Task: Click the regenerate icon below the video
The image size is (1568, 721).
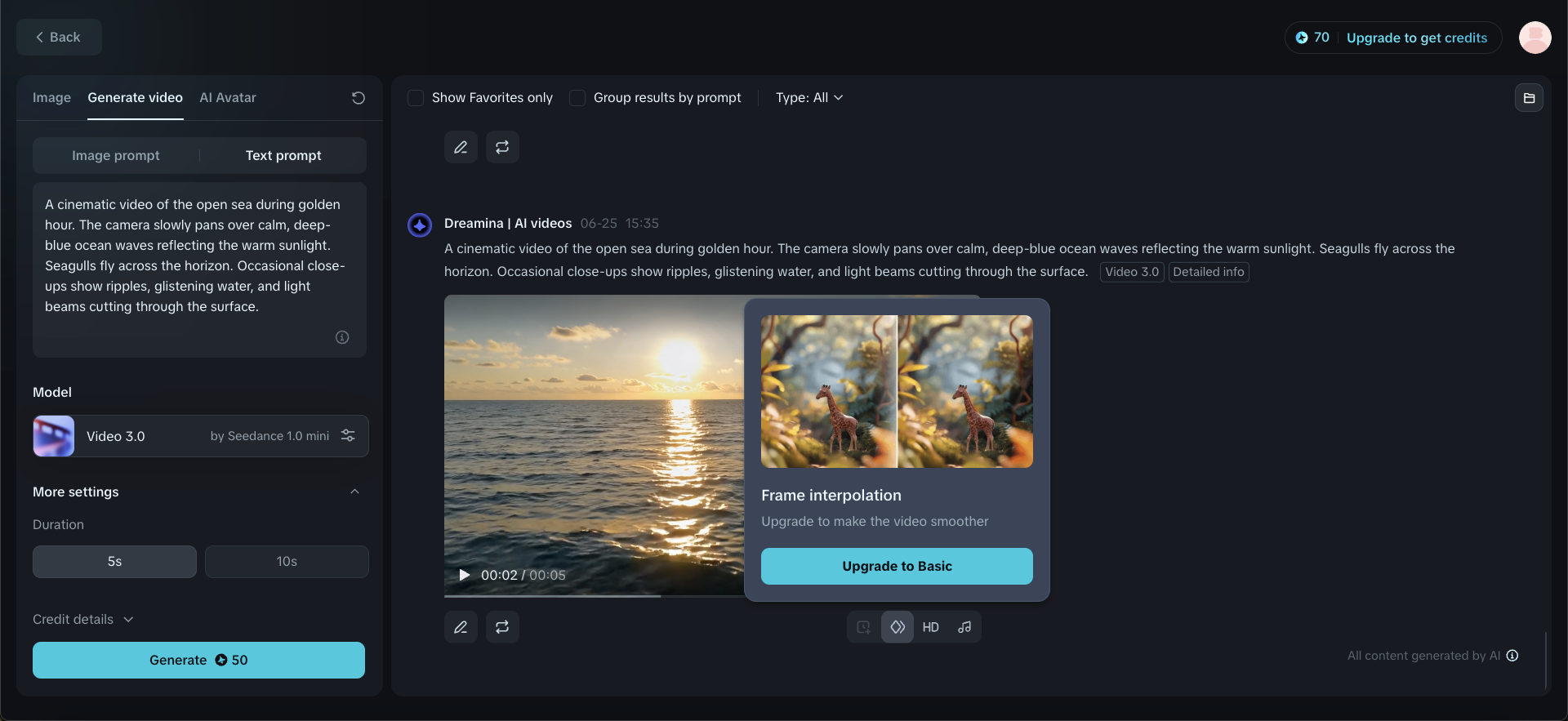Action: (x=502, y=627)
